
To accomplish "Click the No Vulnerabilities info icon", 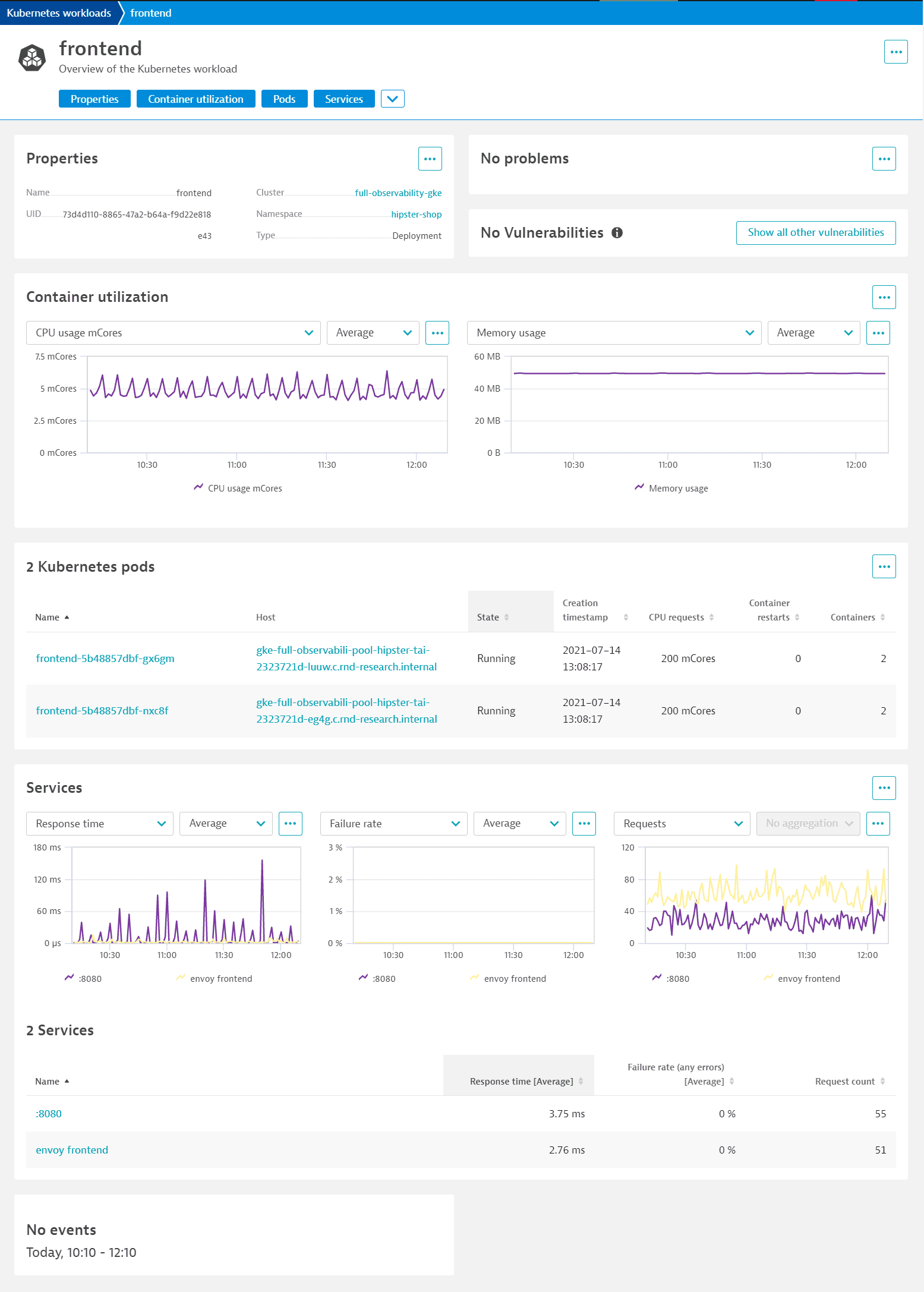I will (617, 233).
